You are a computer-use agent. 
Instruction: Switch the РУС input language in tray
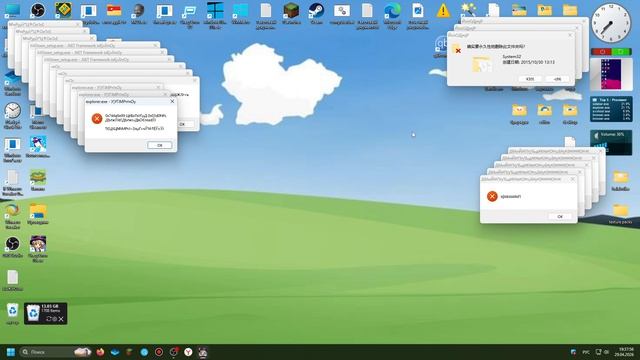586,352
